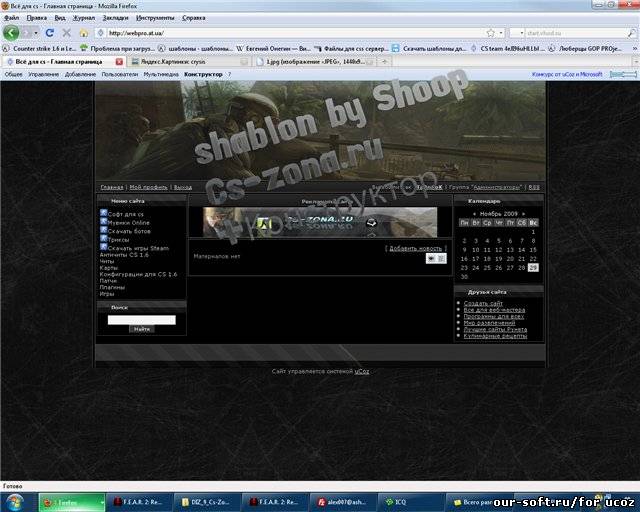Click the ? help item in admin bar
This screenshot has height=512, width=640.
[229, 74]
